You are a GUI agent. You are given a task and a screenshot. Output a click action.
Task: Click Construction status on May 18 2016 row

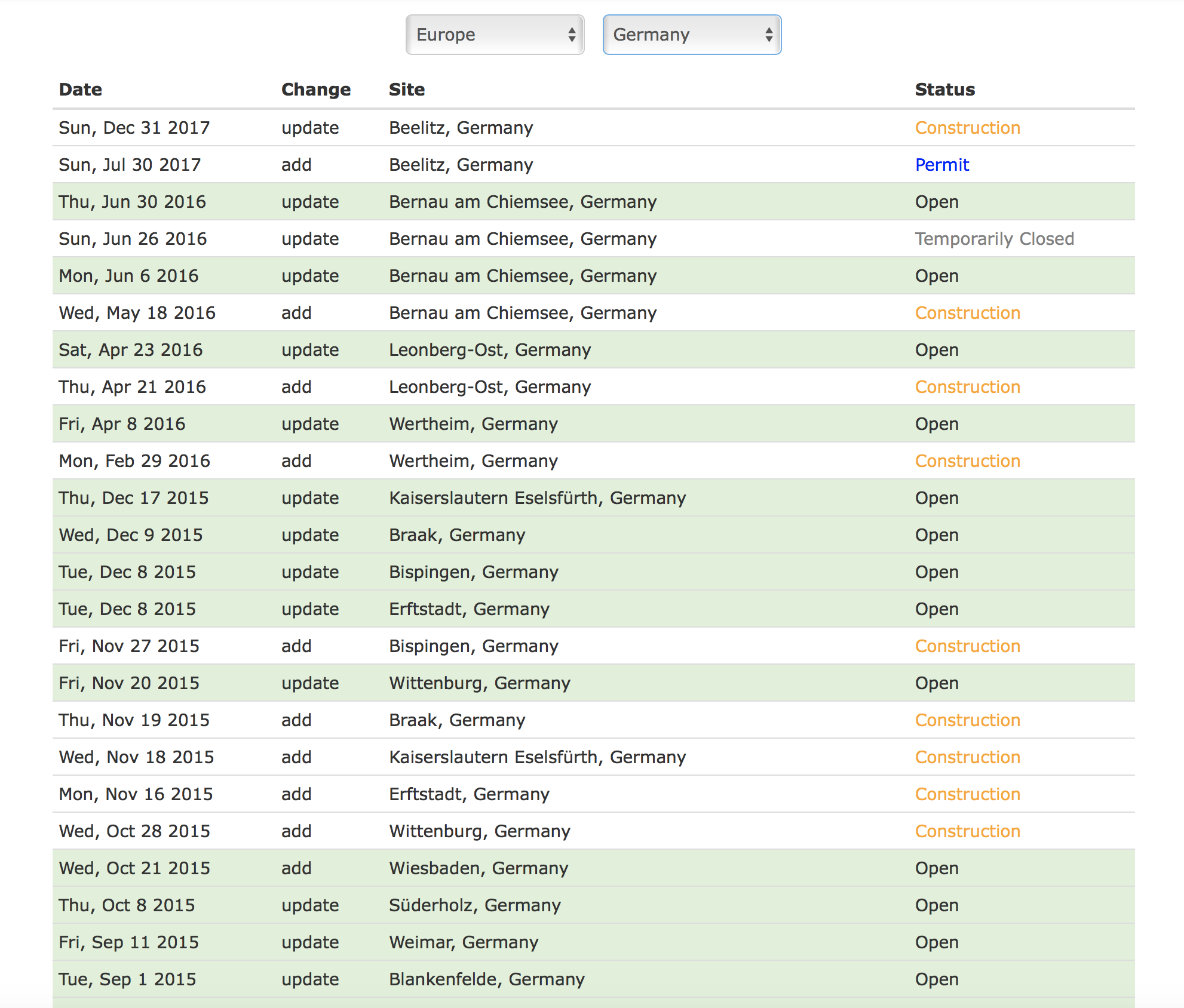coord(968,313)
